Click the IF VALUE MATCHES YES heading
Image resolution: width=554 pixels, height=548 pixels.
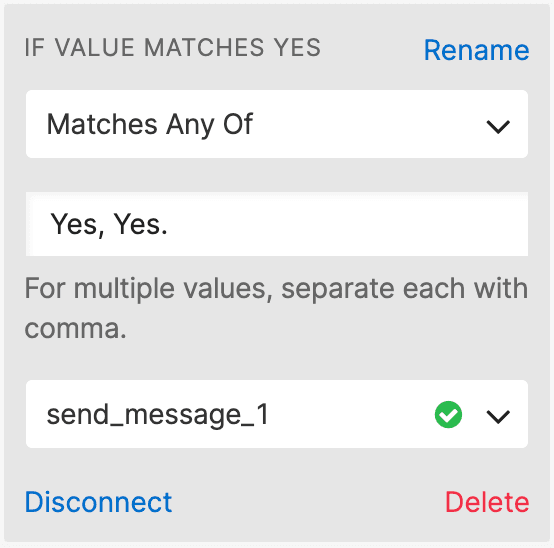[172, 47]
